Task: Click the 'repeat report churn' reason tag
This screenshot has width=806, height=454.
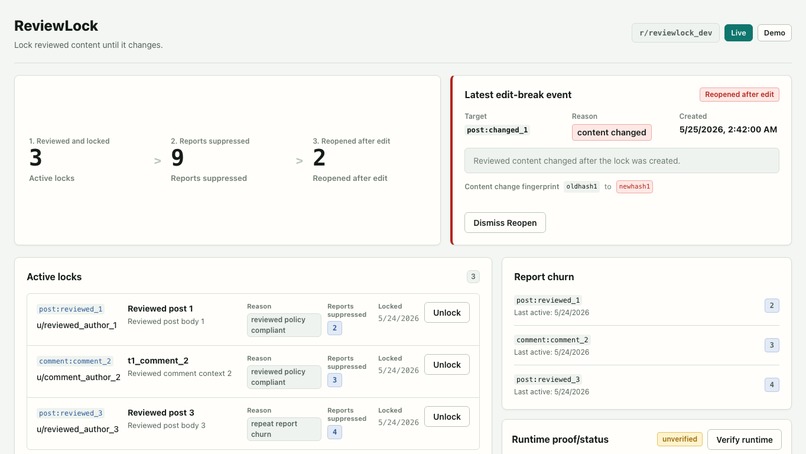Action: (284, 429)
